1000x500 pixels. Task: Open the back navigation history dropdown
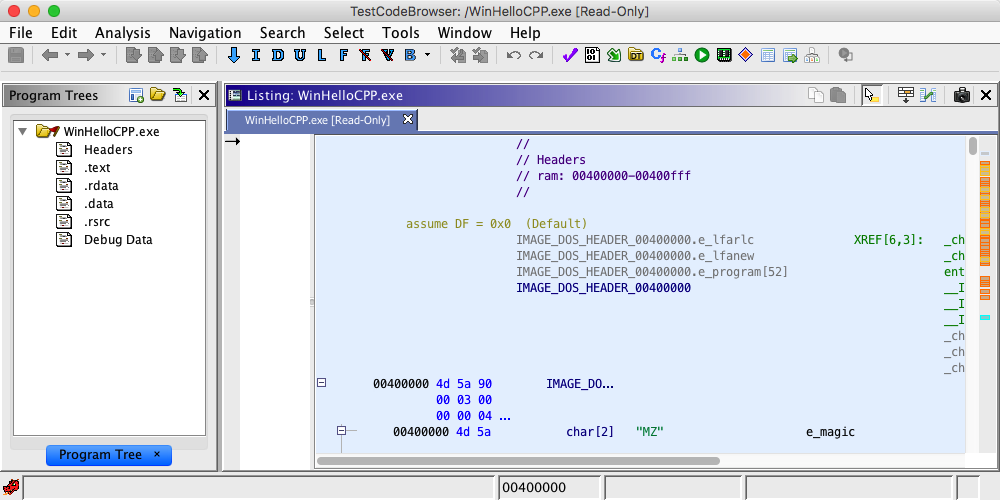(x=65, y=55)
